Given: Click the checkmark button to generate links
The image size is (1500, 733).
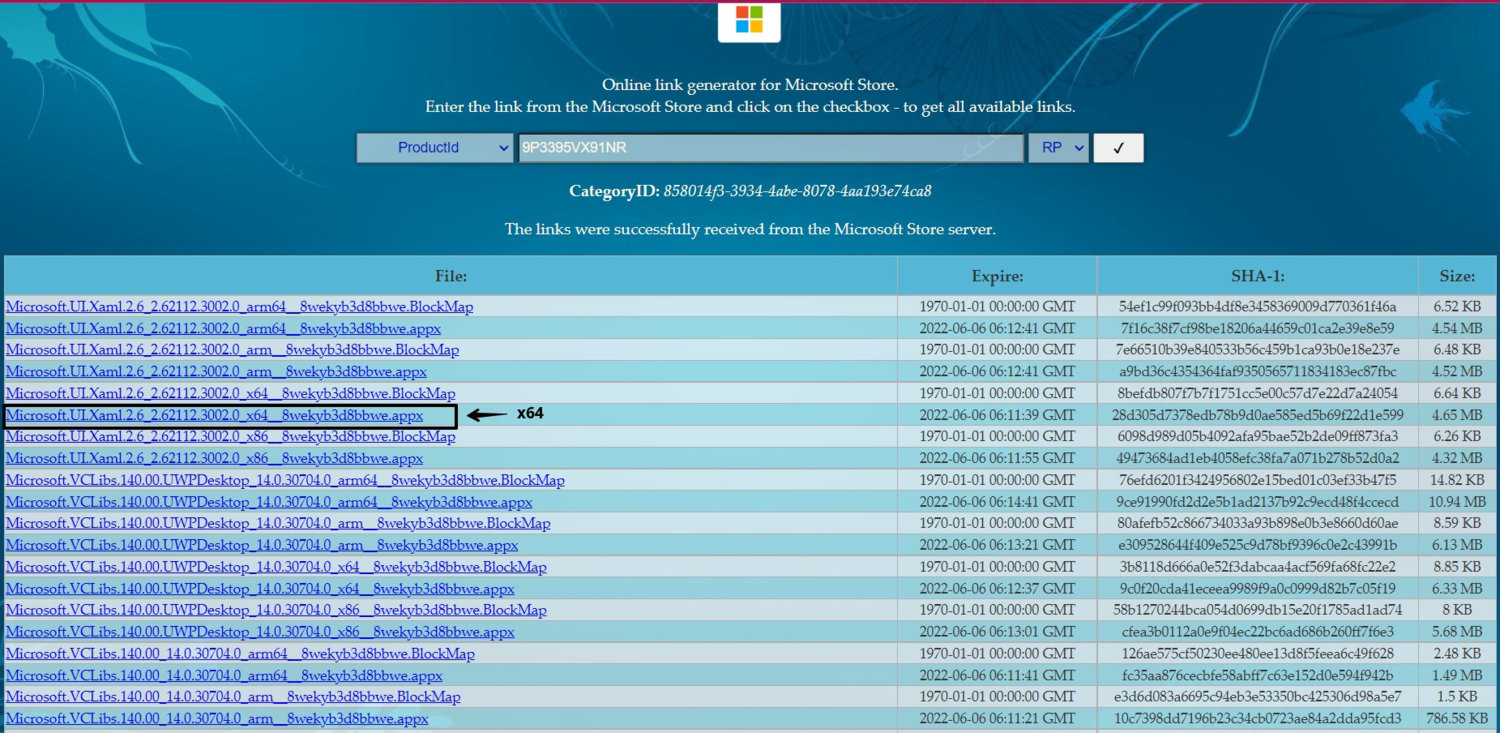Looking at the screenshot, I should pos(1119,148).
